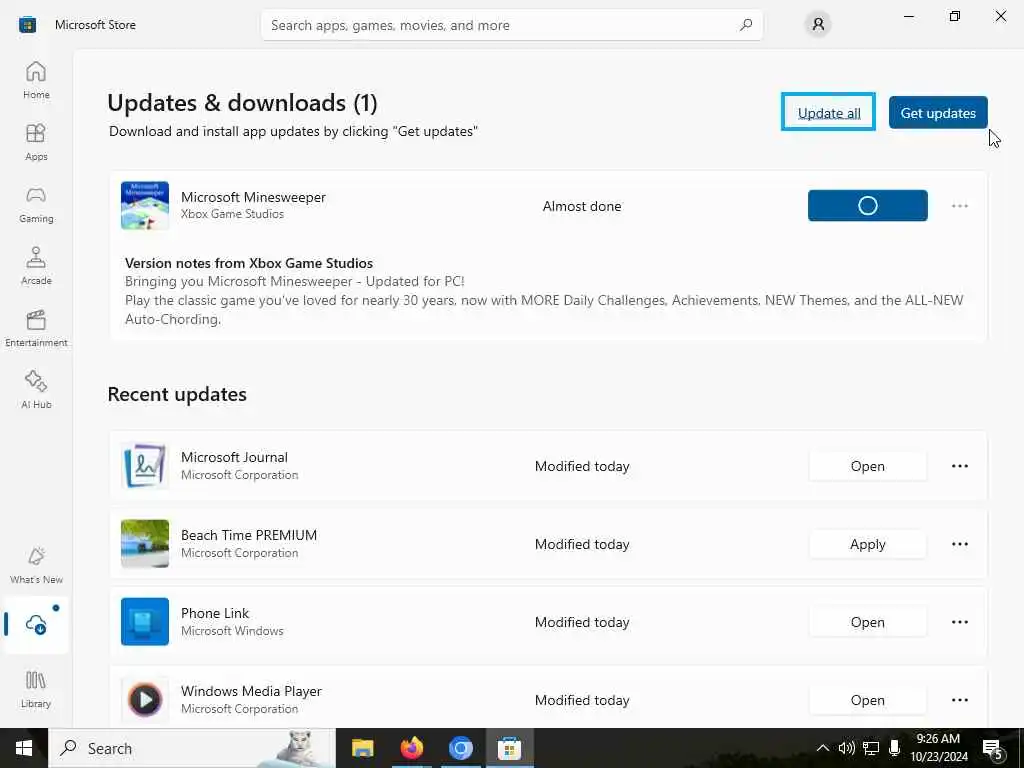Open the Home section in the sidebar
The height and width of the screenshot is (768, 1024).
click(x=36, y=80)
